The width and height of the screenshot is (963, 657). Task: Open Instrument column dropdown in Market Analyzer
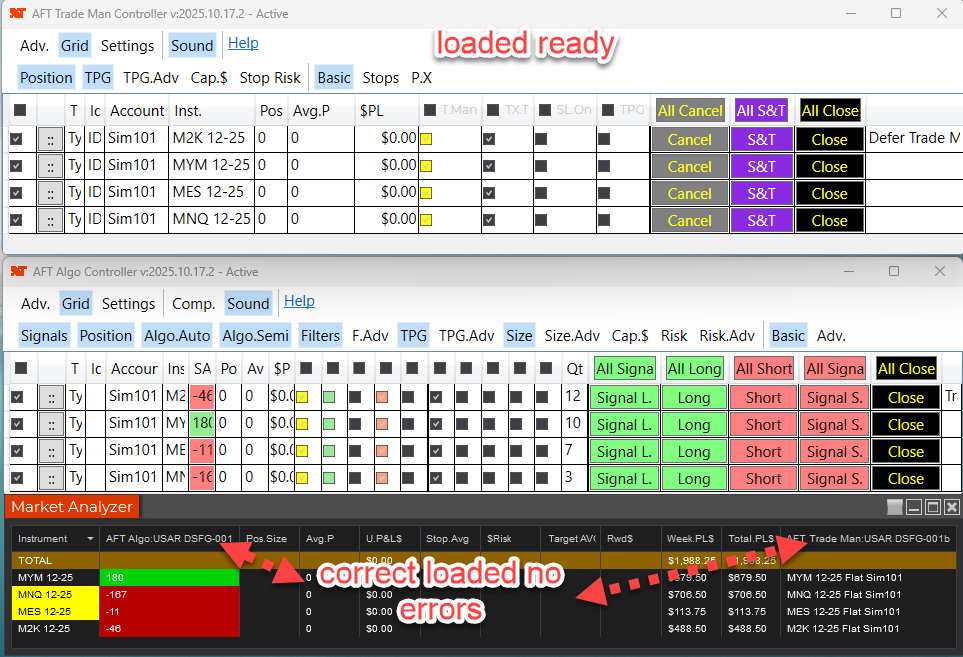90,538
